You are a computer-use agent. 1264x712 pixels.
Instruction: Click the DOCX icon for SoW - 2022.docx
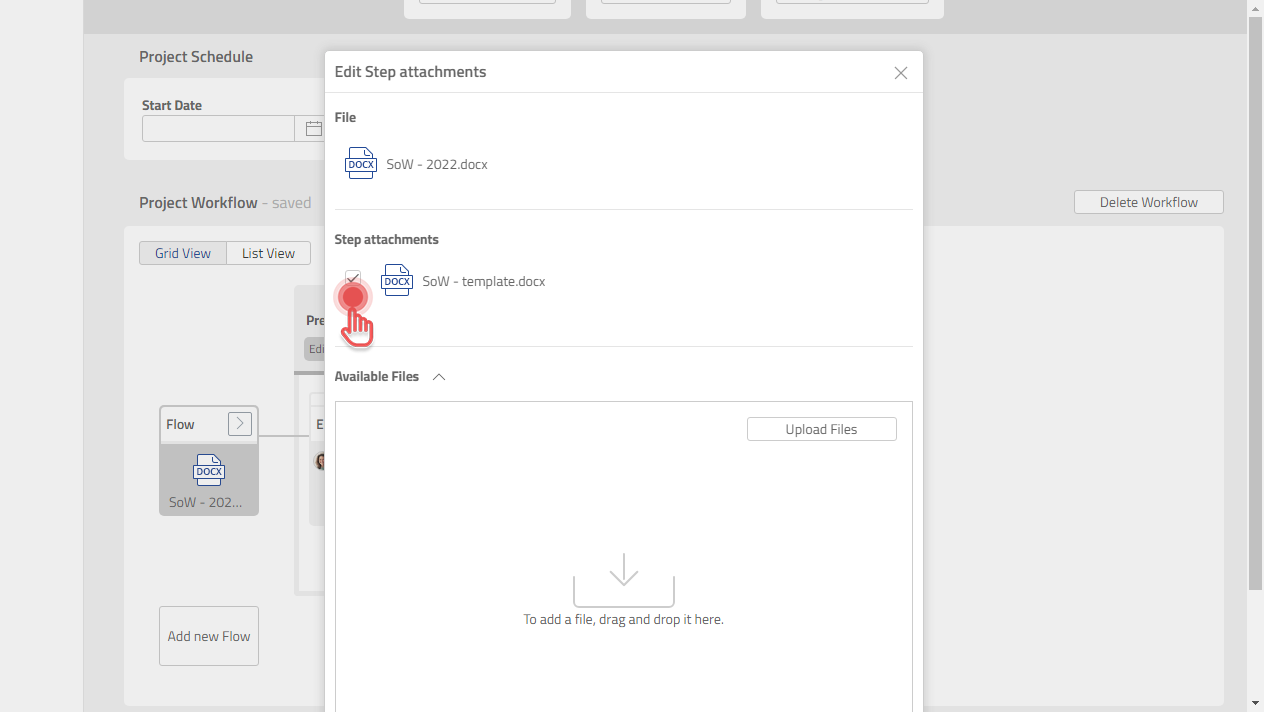360,163
